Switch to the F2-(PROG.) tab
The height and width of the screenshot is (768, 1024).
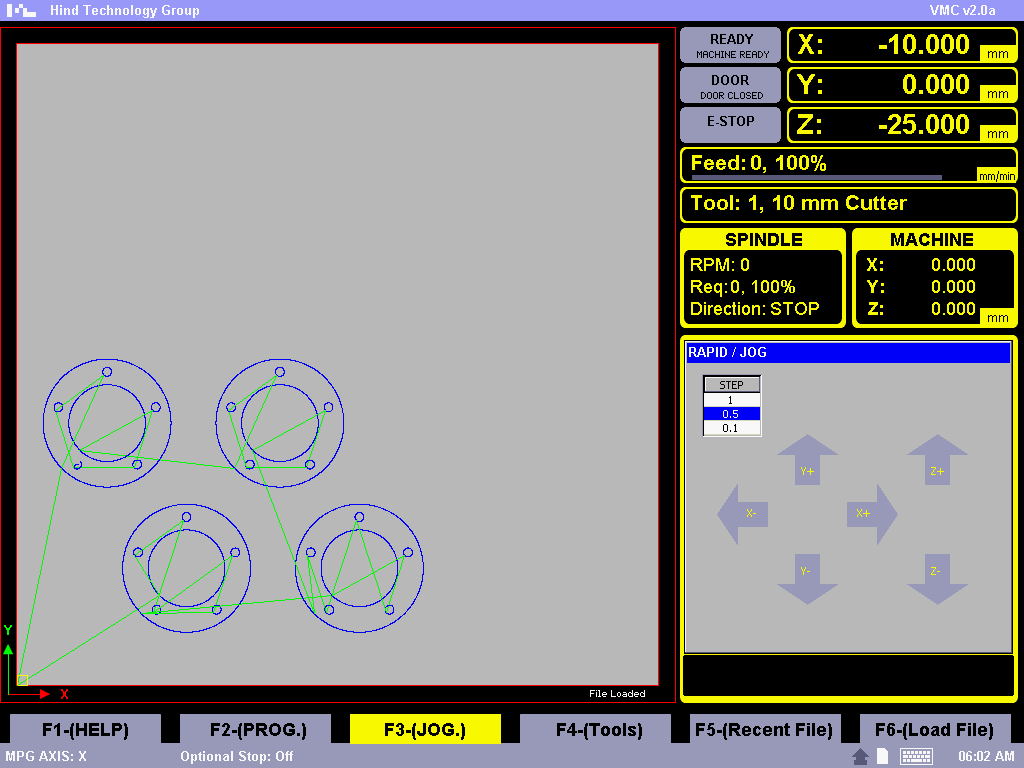point(258,730)
